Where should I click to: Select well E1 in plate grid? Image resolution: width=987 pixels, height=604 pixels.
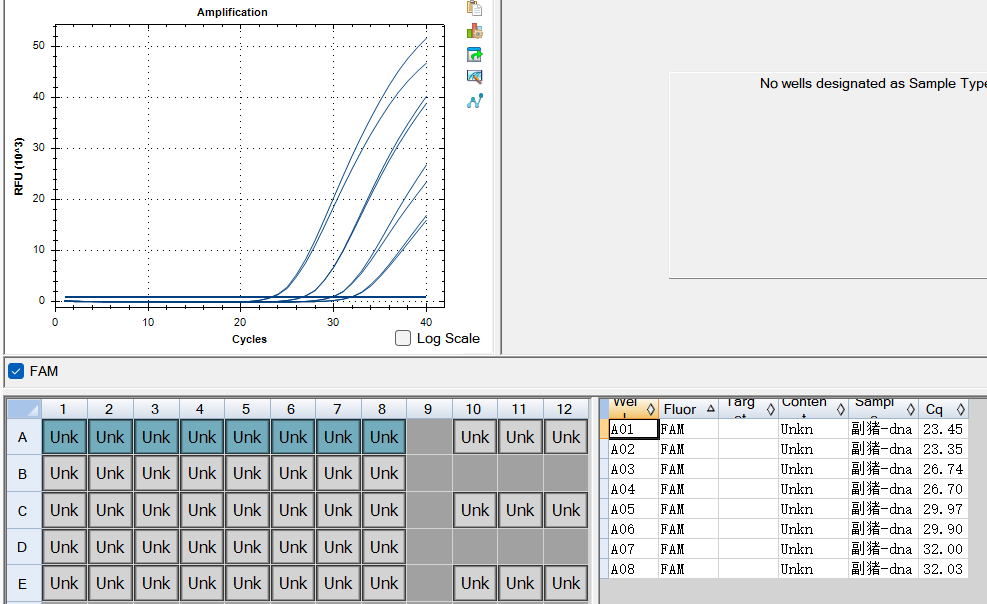(64, 583)
